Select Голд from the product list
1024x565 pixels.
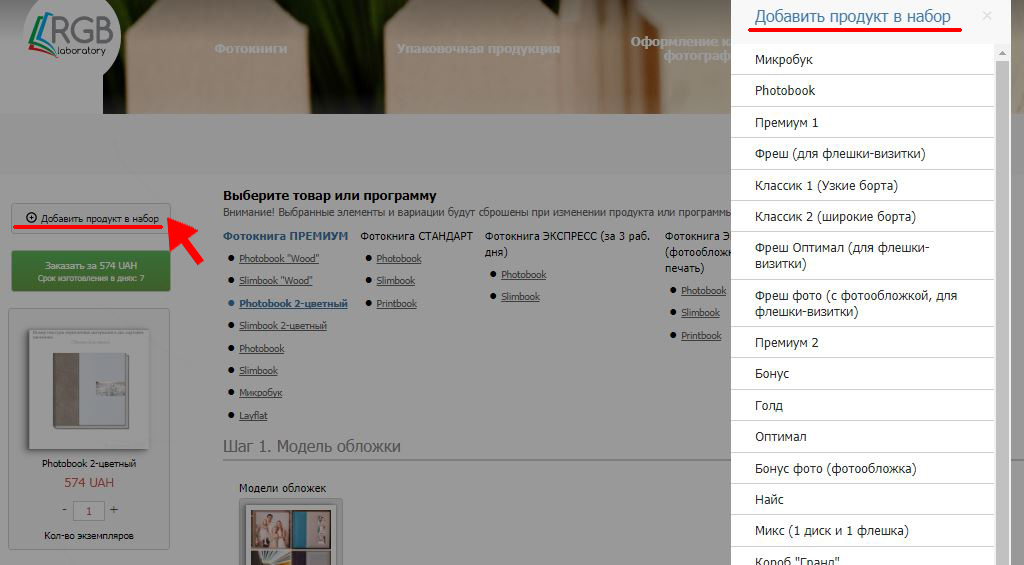[769, 406]
